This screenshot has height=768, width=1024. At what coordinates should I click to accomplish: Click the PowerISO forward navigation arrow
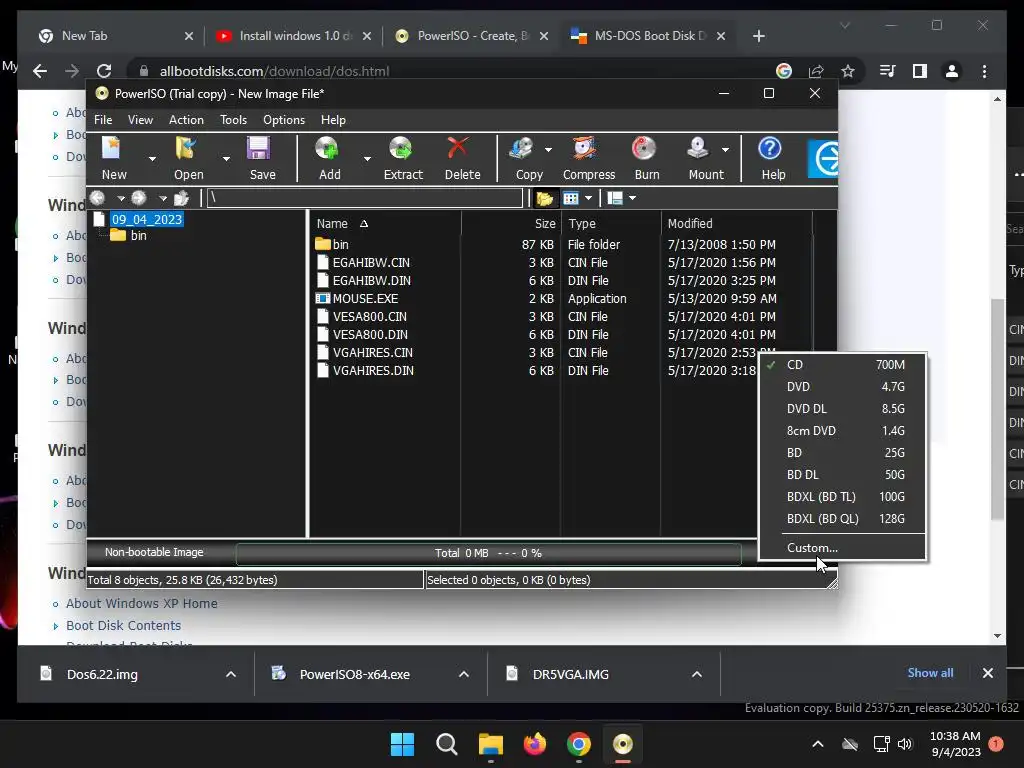click(138, 198)
